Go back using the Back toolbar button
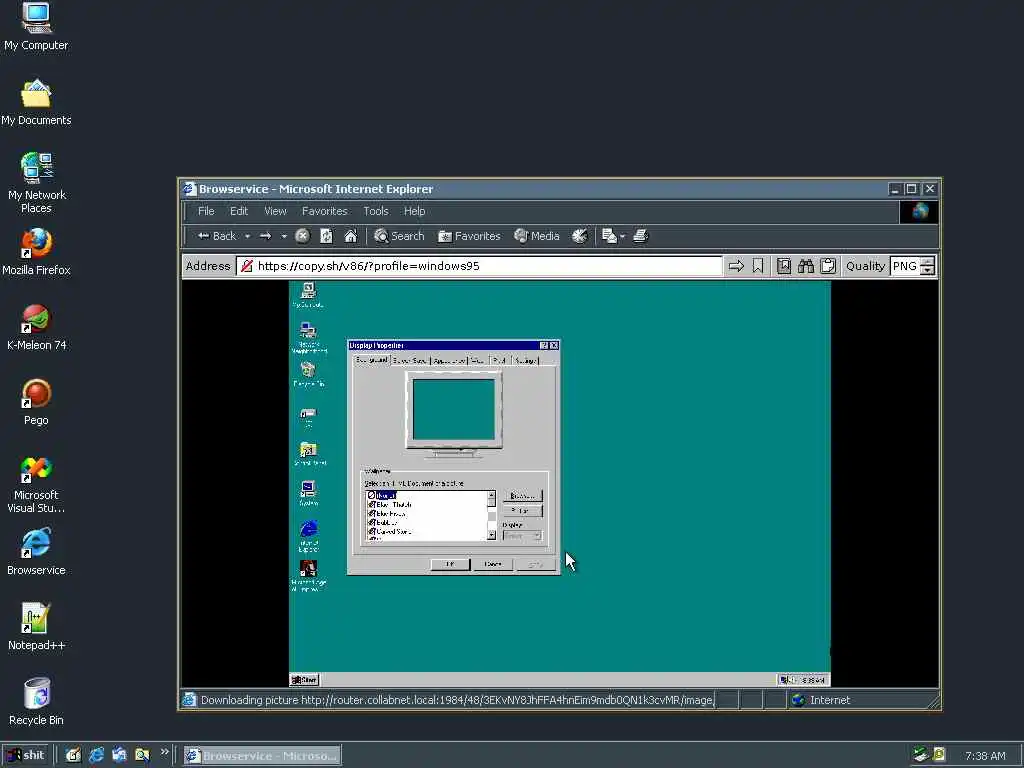 pyautogui.click(x=216, y=236)
